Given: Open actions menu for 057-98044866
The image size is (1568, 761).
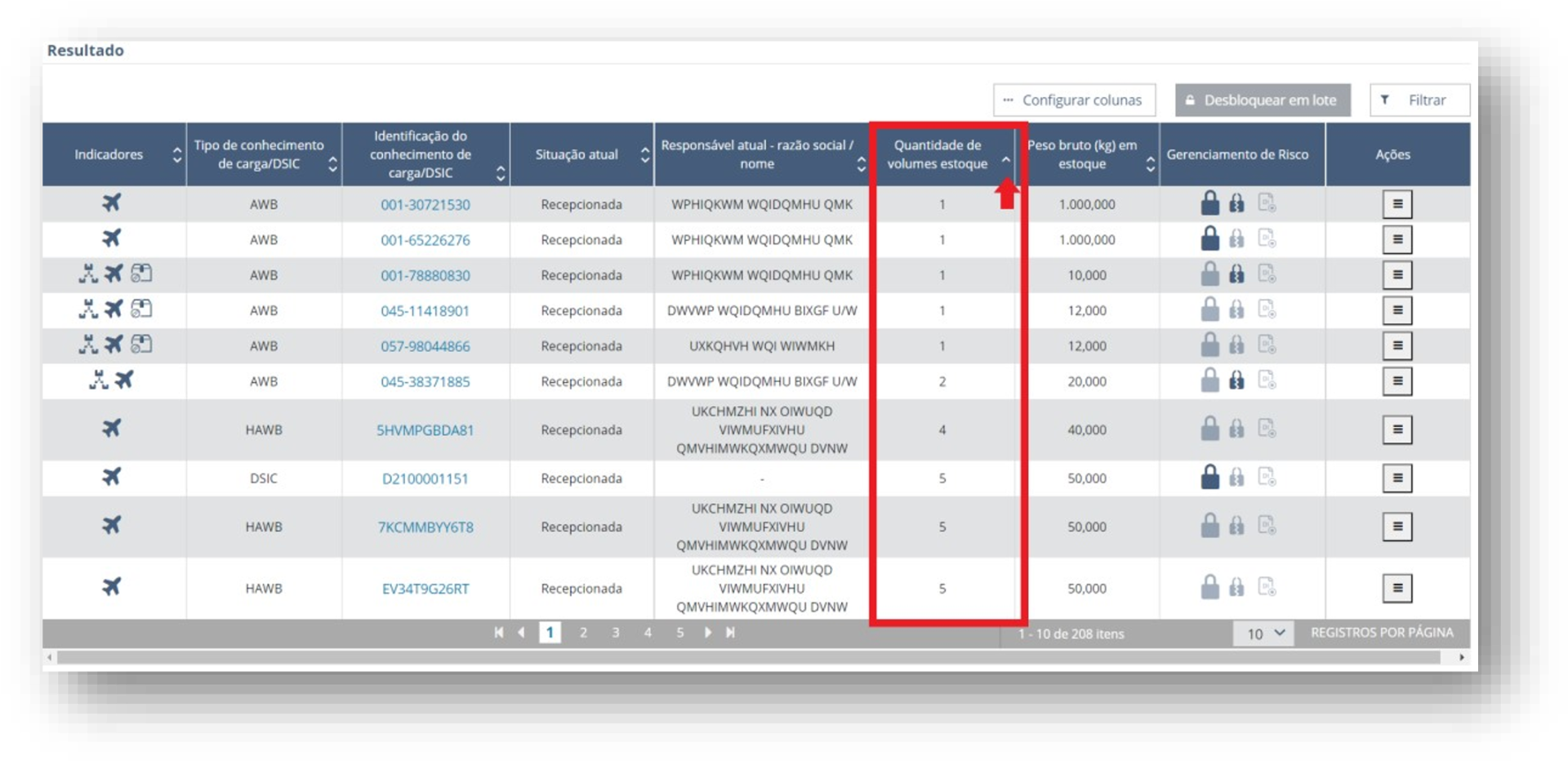Looking at the screenshot, I should [1397, 345].
